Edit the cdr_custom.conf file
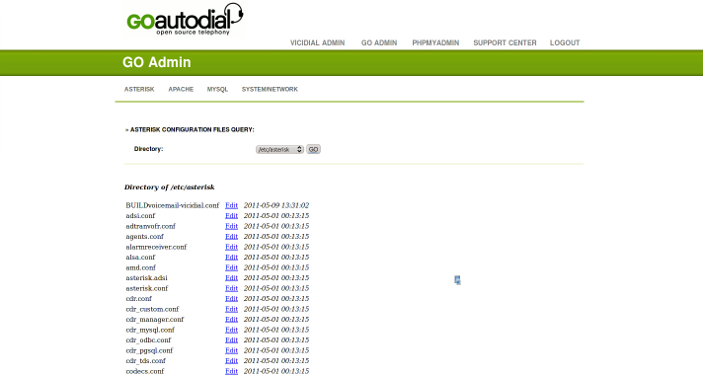The width and height of the screenshot is (703, 375). (231, 309)
